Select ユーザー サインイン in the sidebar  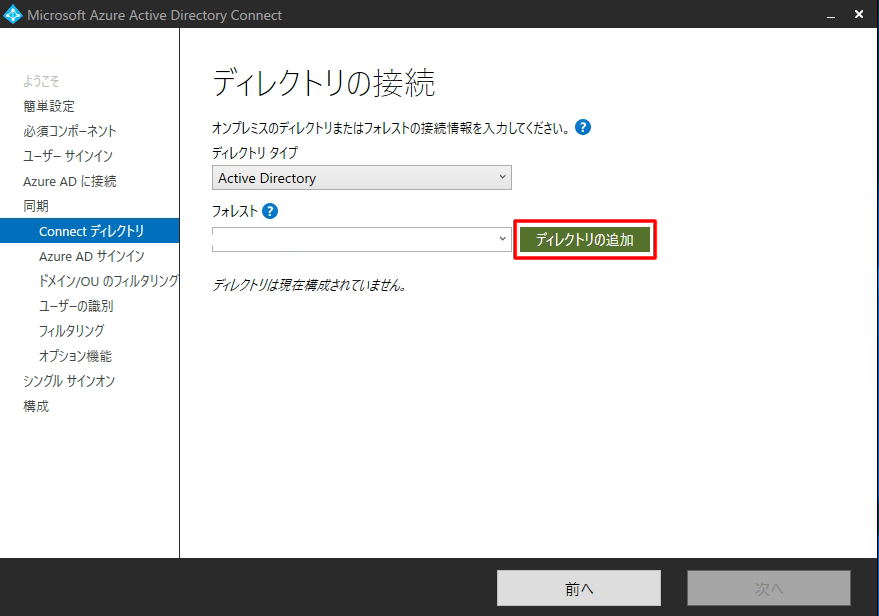pos(68,156)
